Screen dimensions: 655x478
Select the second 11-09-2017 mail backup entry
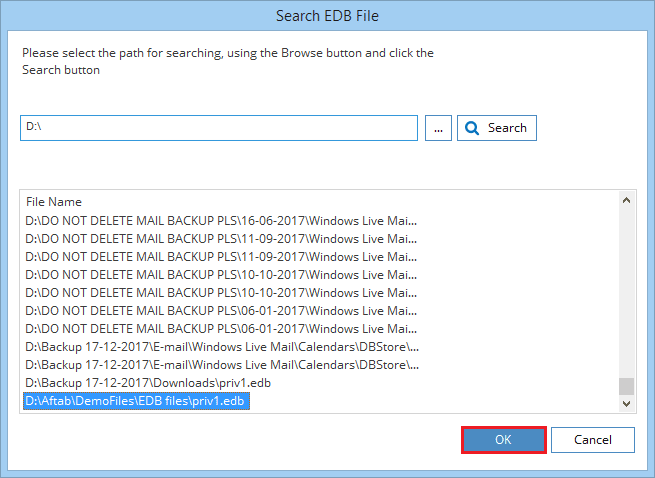(221, 256)
